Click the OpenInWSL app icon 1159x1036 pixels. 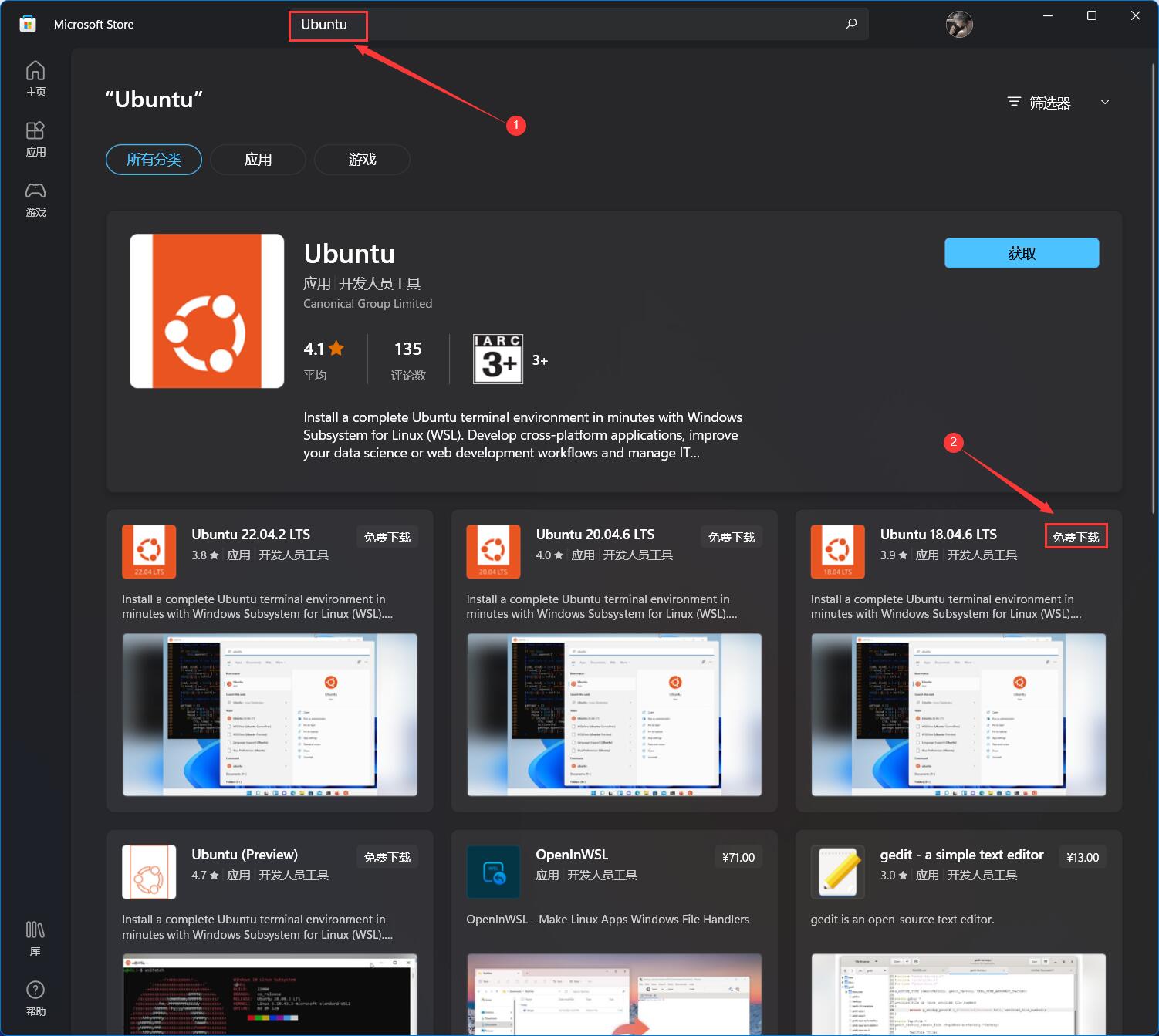493,872
